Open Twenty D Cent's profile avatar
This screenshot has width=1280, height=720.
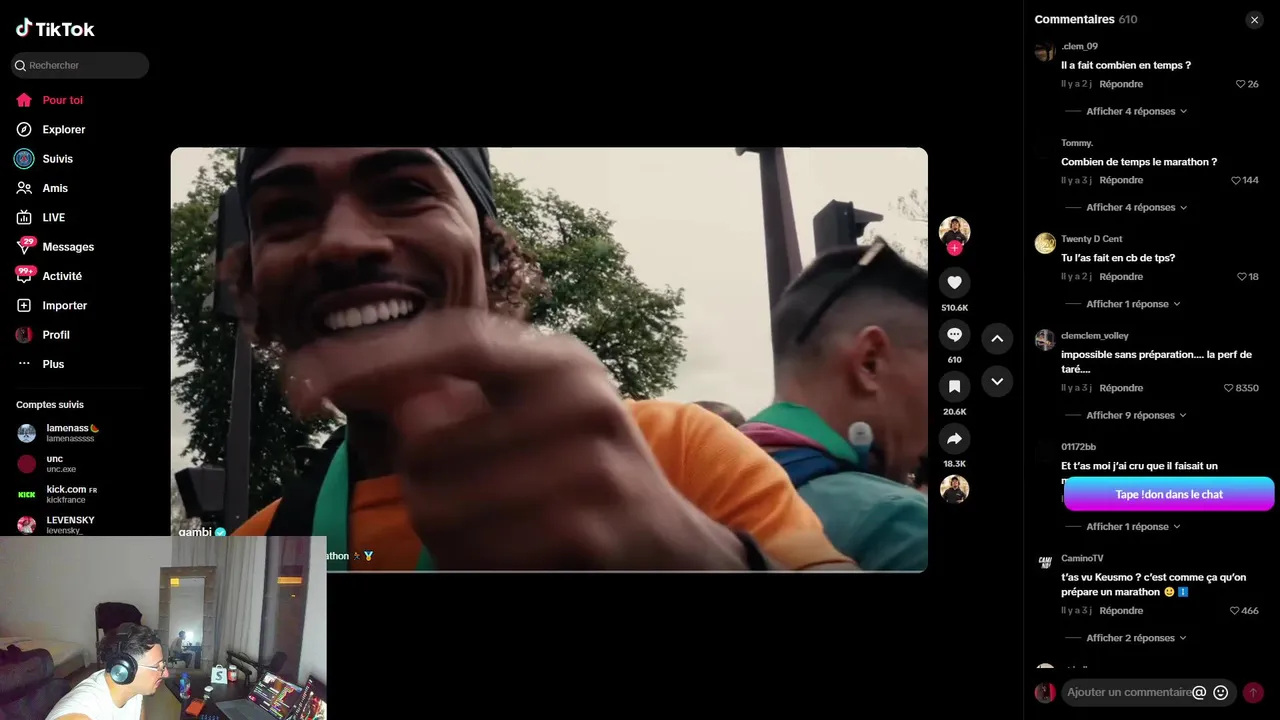coord(1045,243)
